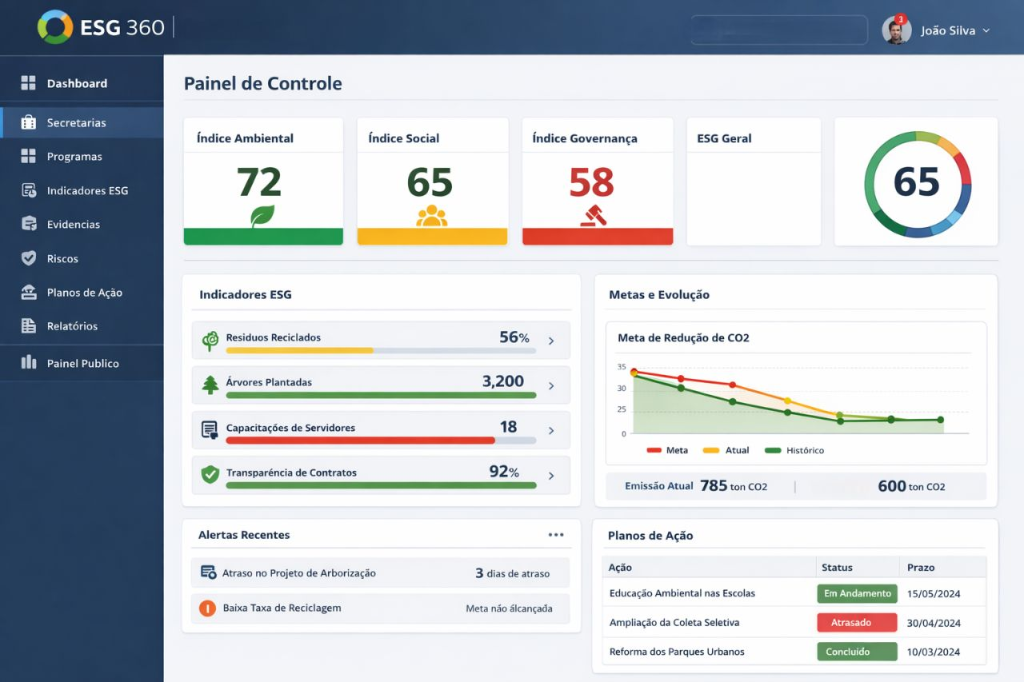Click the gavel icon under Índice Governança
The height and width of the screenshot is (682, 1024).
pos(594,216)
